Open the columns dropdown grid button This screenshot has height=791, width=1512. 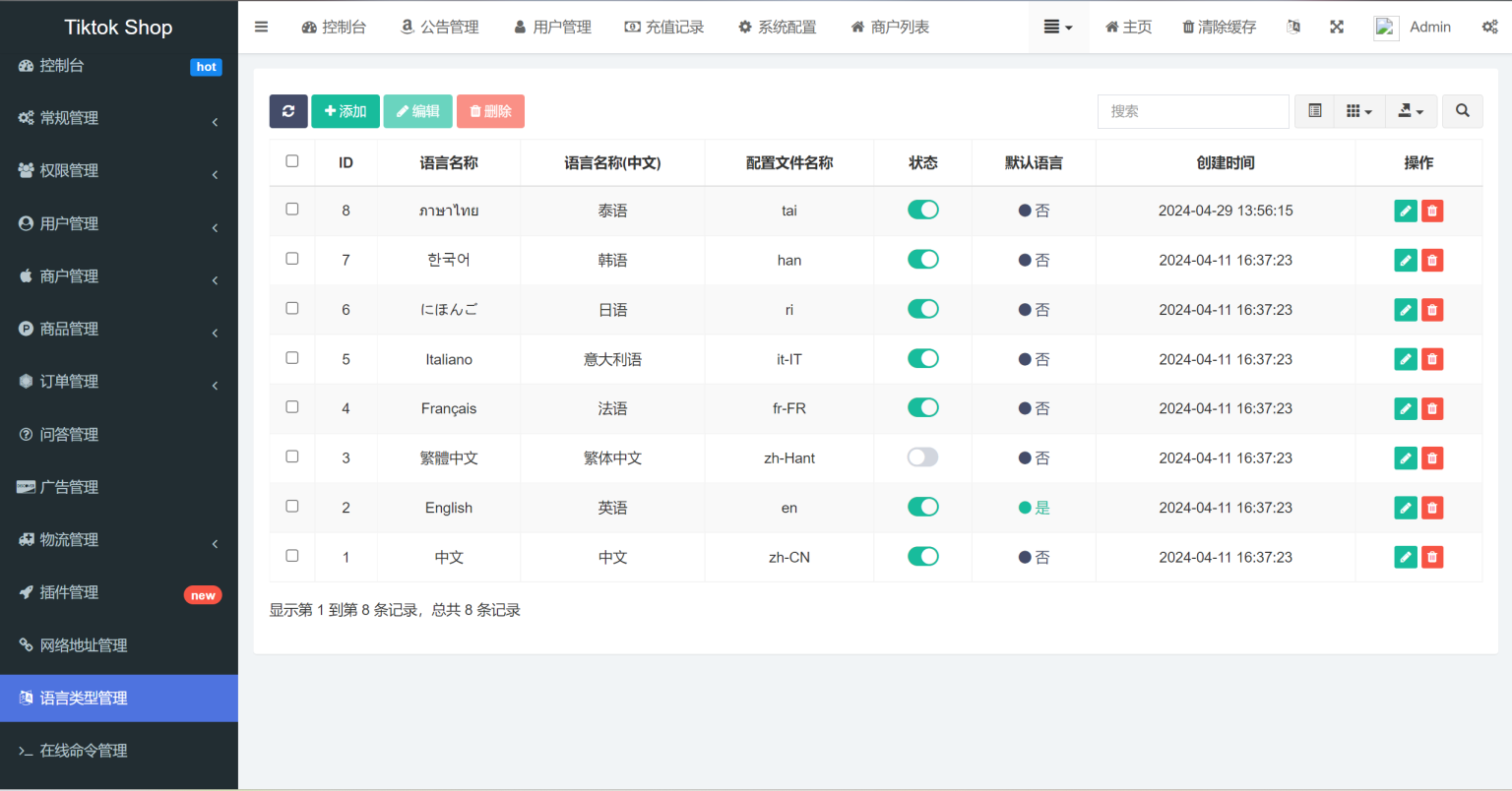click(1358, 111)
